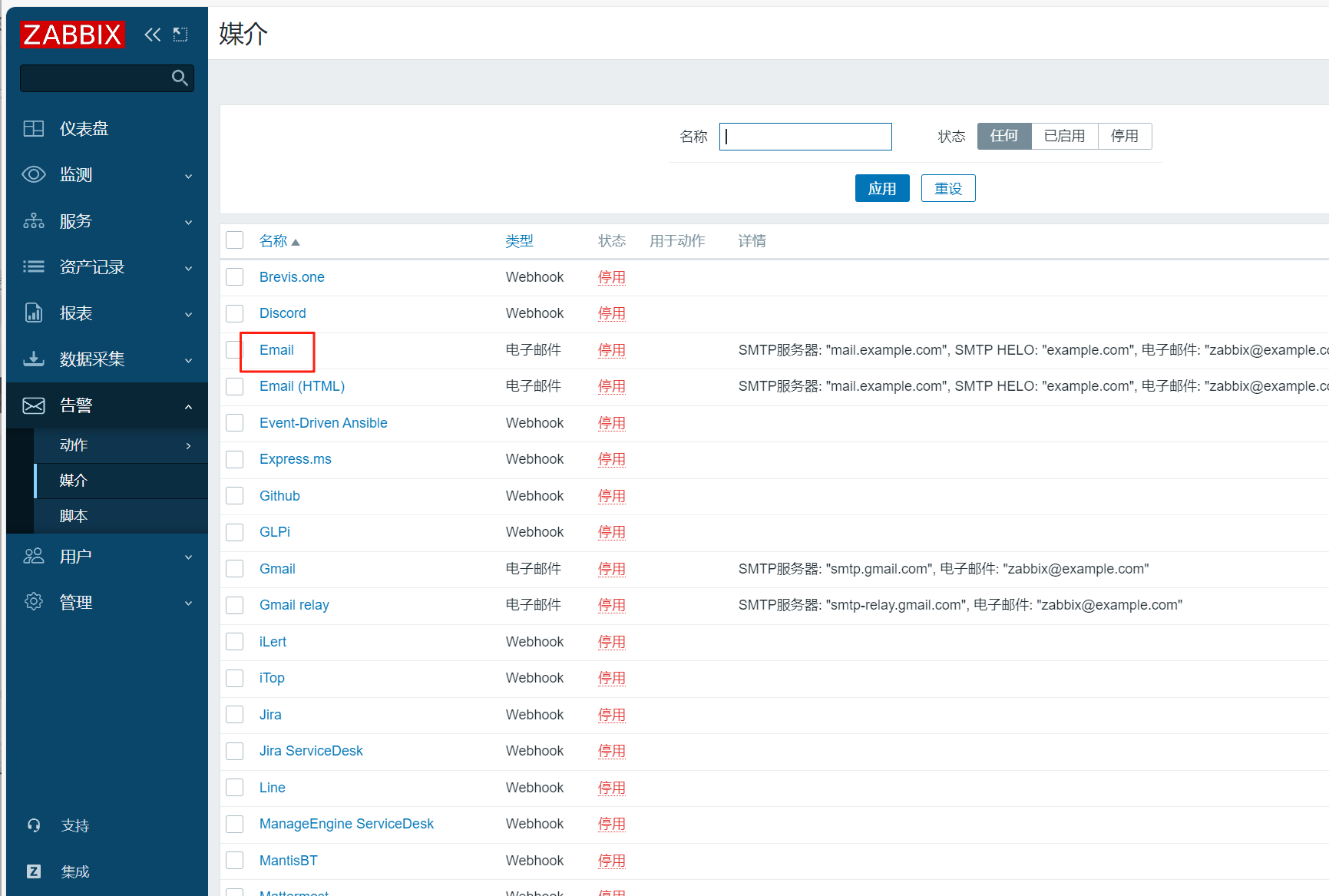
Task: Check the Jira ServiceDesk row checkbox
Action: coord(235,751)
